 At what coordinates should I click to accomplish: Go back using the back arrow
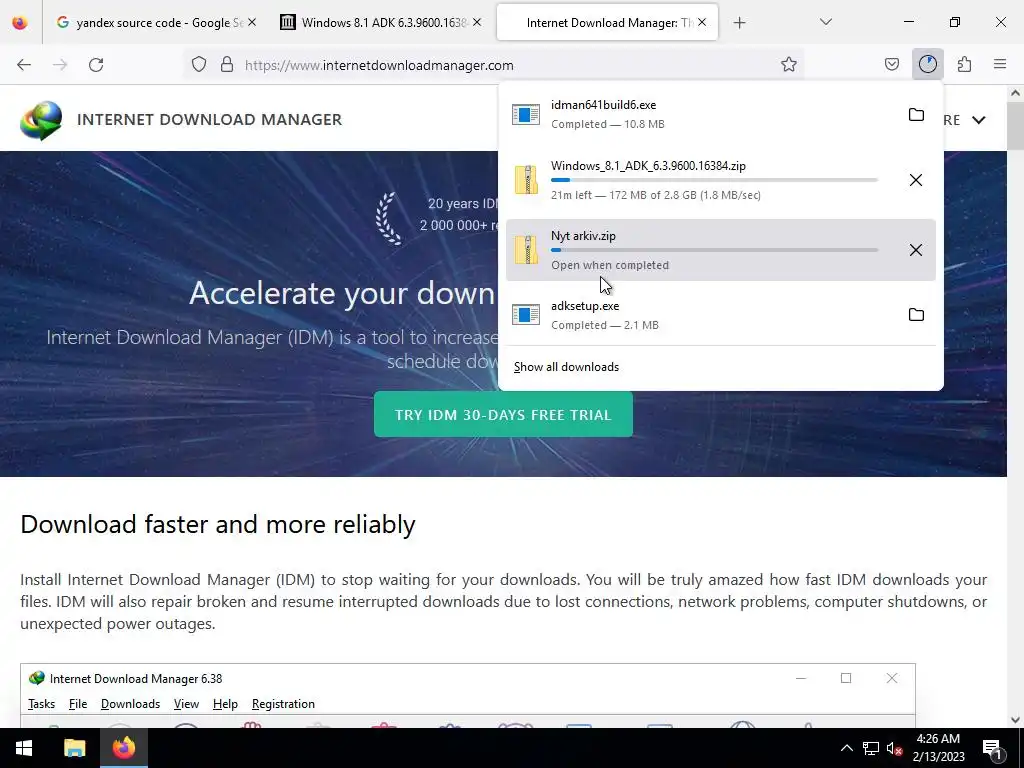pos(24,65)
